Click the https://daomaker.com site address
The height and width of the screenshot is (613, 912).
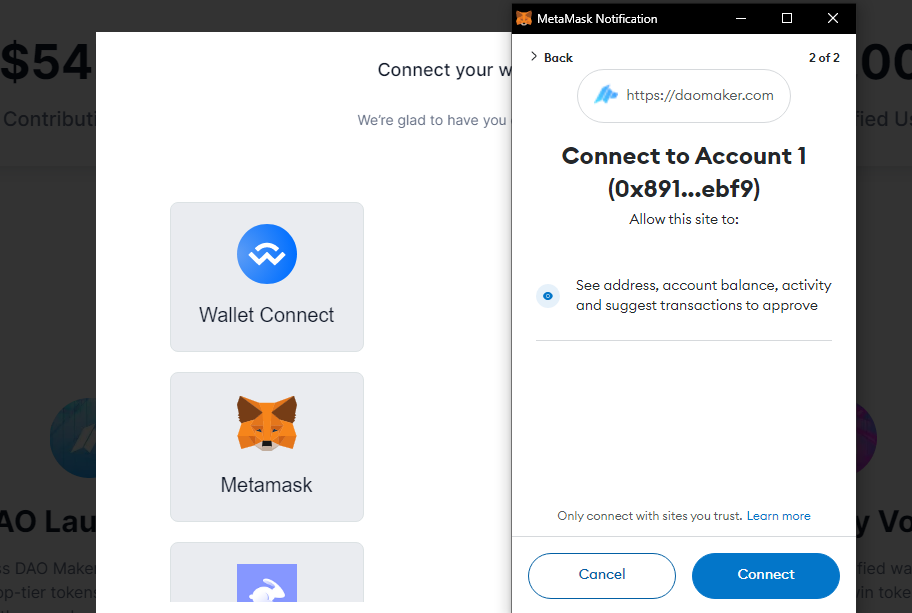click(700, 96)
